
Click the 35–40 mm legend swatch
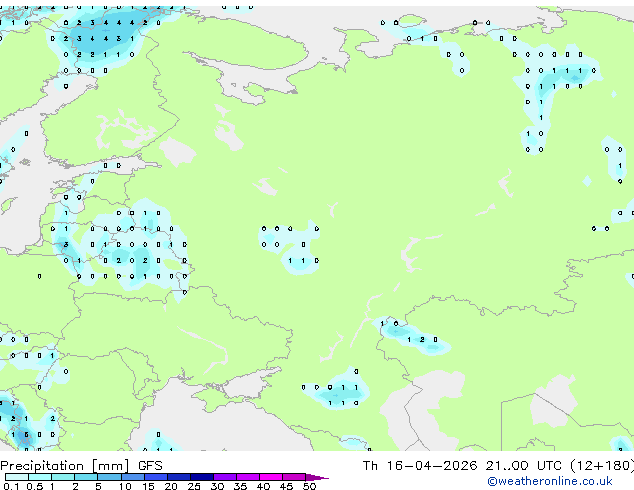pos(247,477)
